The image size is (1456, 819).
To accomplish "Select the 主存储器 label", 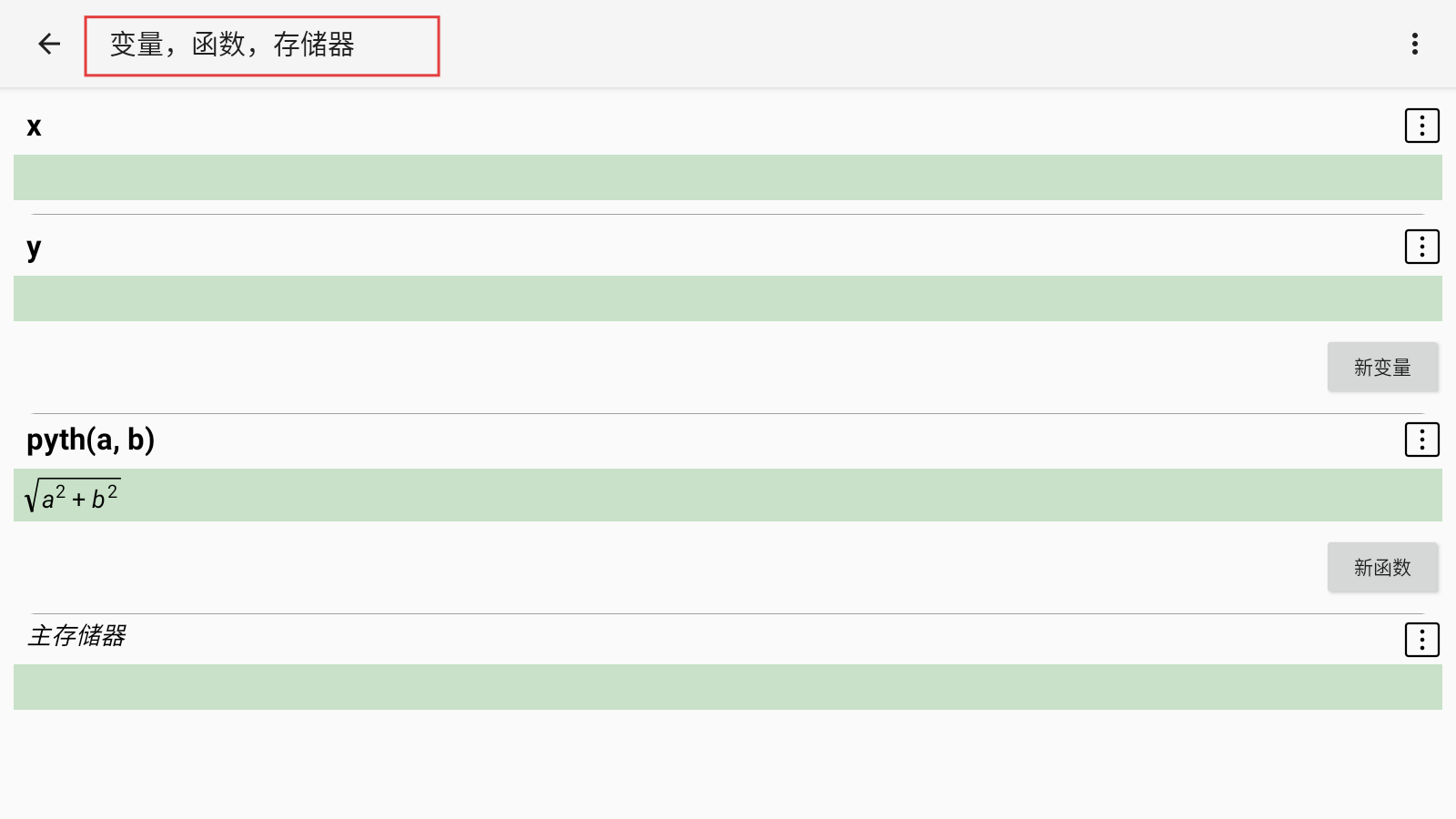I will (x=76, y=635).
